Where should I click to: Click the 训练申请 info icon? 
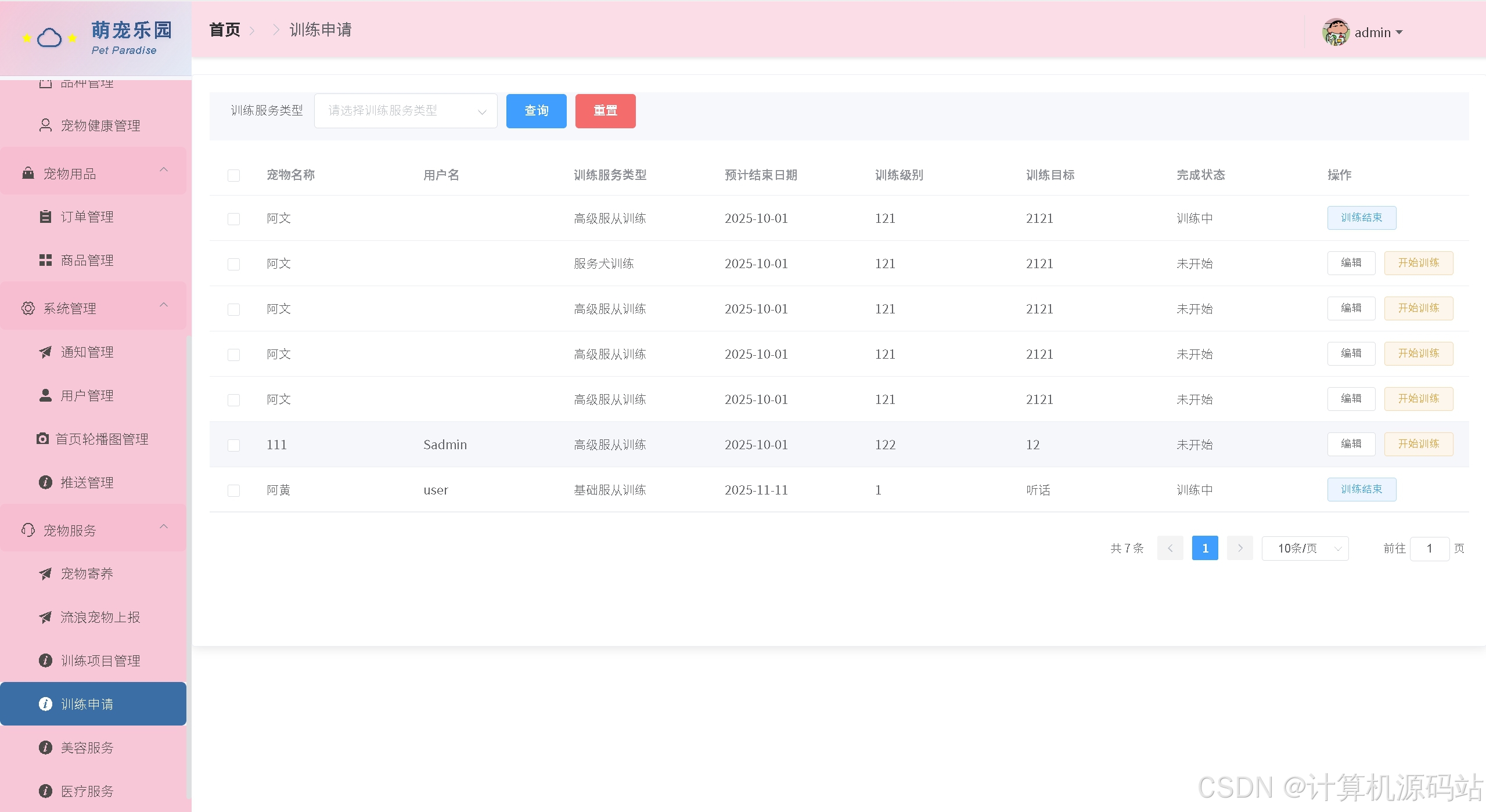(x=45, y=704)
